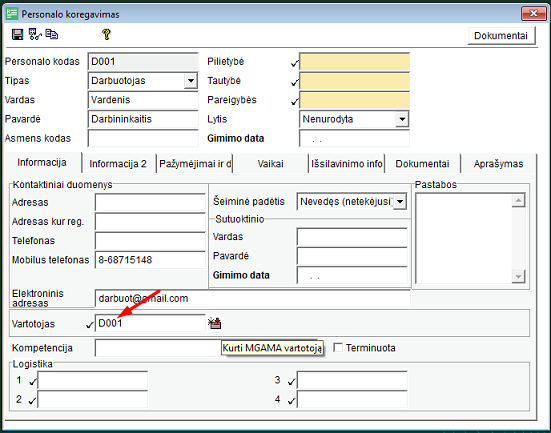The width and height of the screenshot is (551, 433).
Task: Click the Kurti MGAMA vartotoją icon
Action: tap(215, 323)
